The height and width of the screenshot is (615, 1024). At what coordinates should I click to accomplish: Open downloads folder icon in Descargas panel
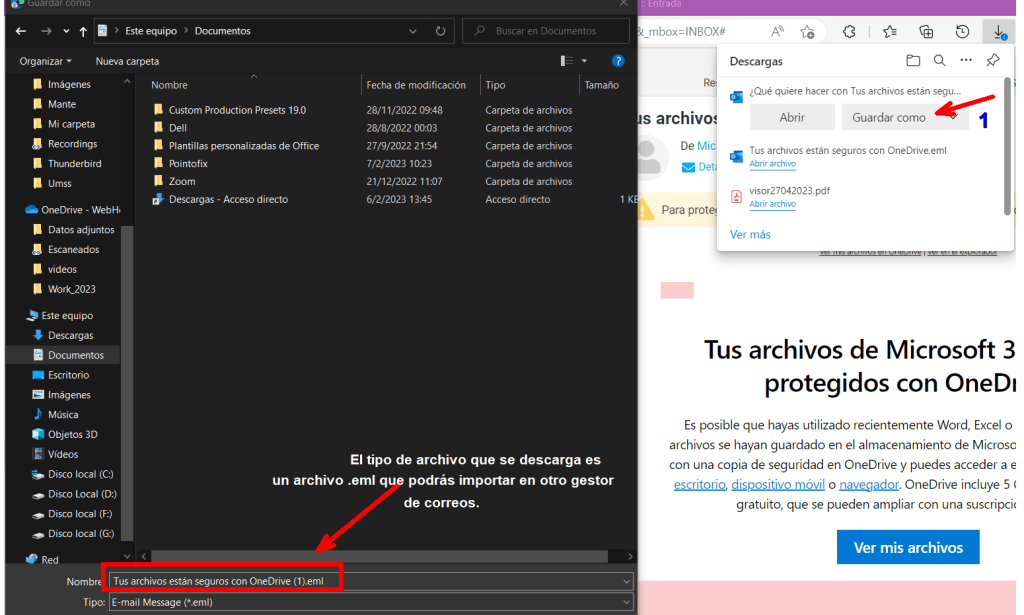click(913, 61)
